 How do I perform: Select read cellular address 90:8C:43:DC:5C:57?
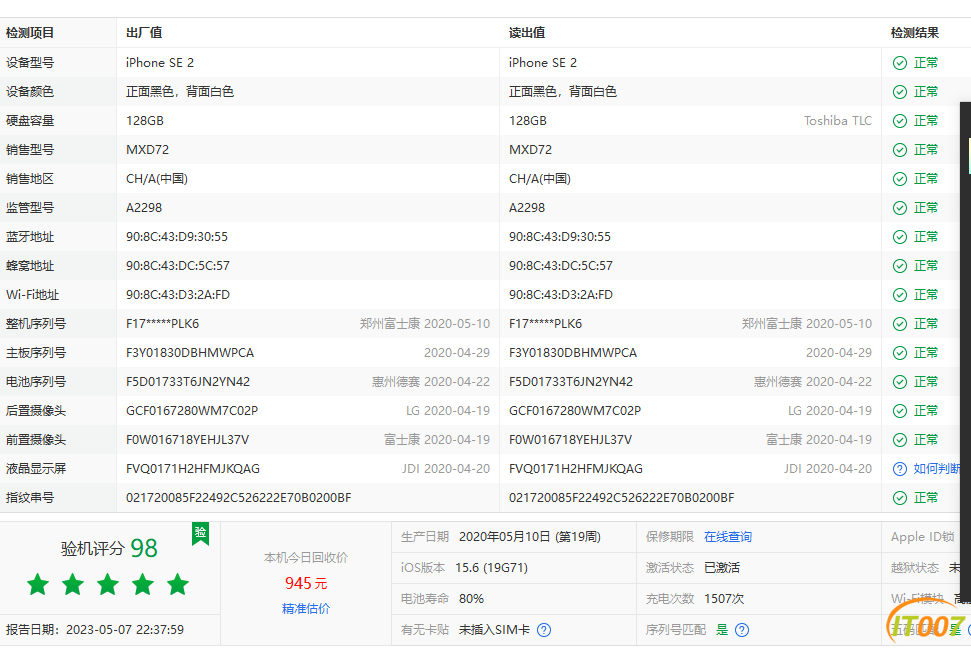(561, 266)
